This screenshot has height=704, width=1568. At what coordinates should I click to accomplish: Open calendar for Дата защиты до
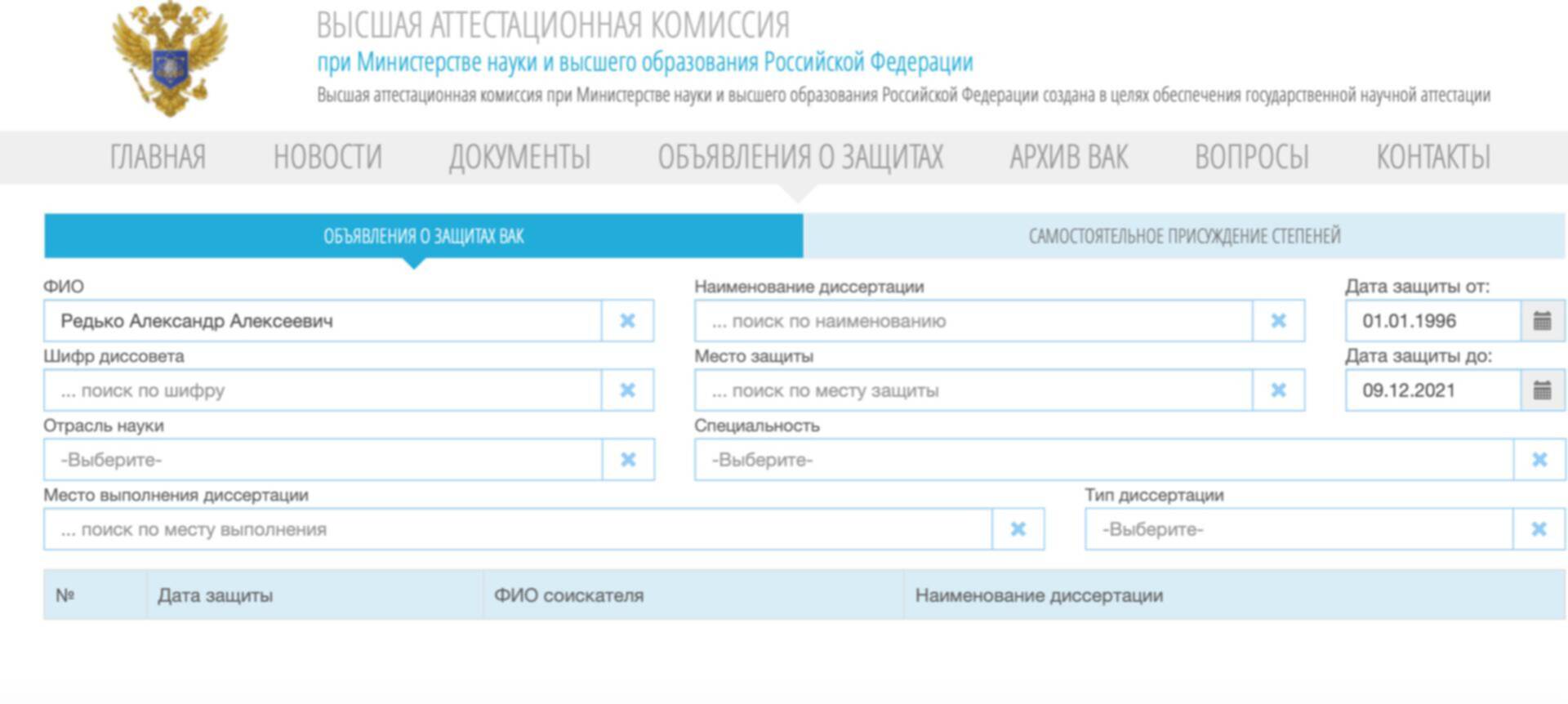(x=1542, y=390)
